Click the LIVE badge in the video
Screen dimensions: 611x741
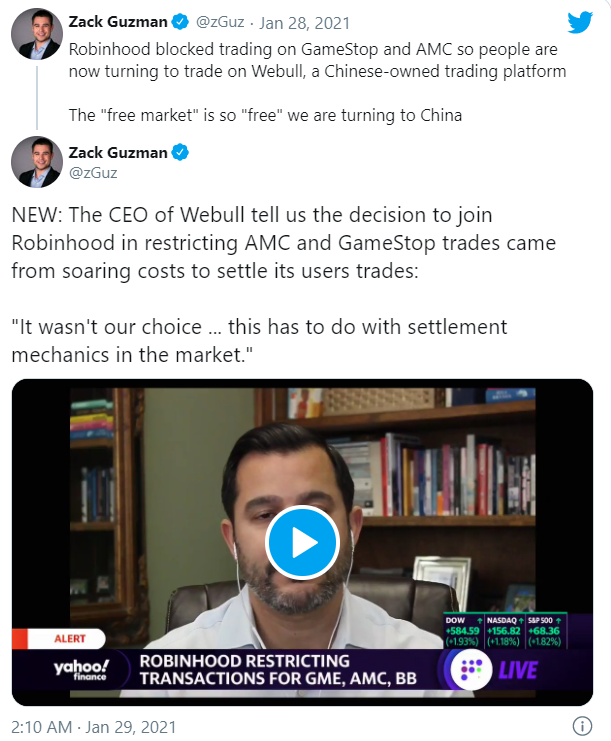tap(518, 670)
